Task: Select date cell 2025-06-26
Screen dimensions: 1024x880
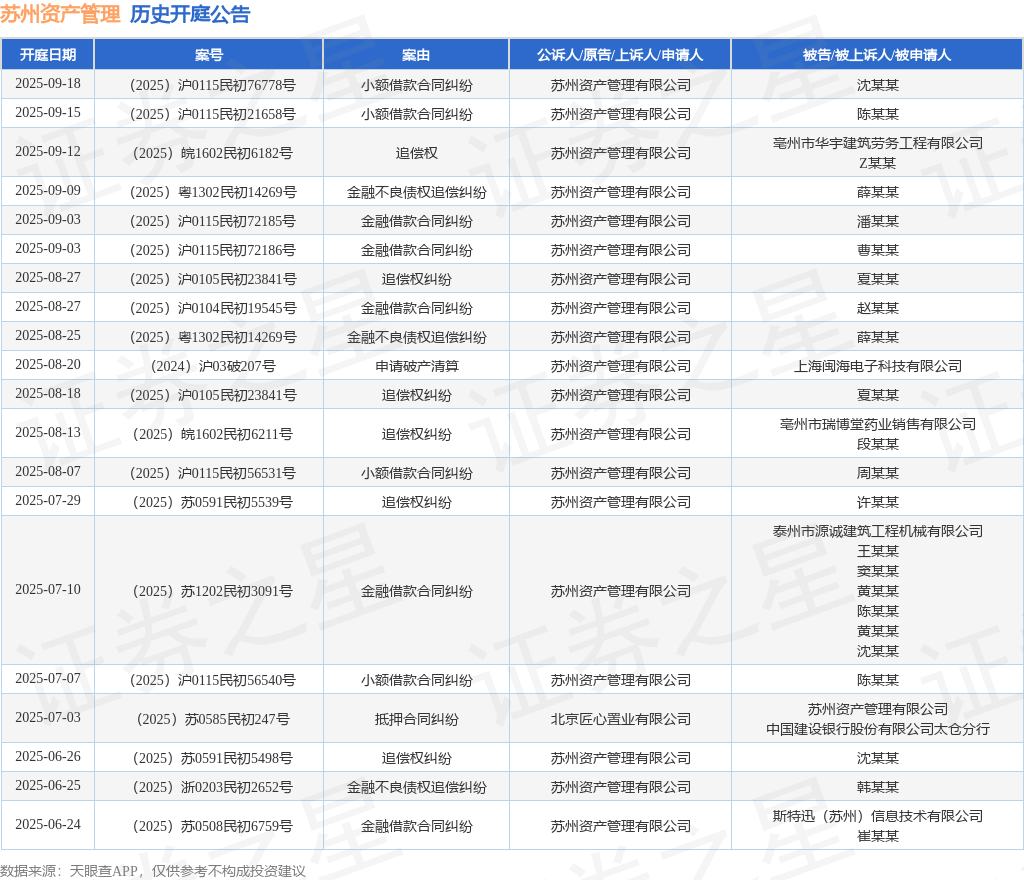Action: (48, 757)
